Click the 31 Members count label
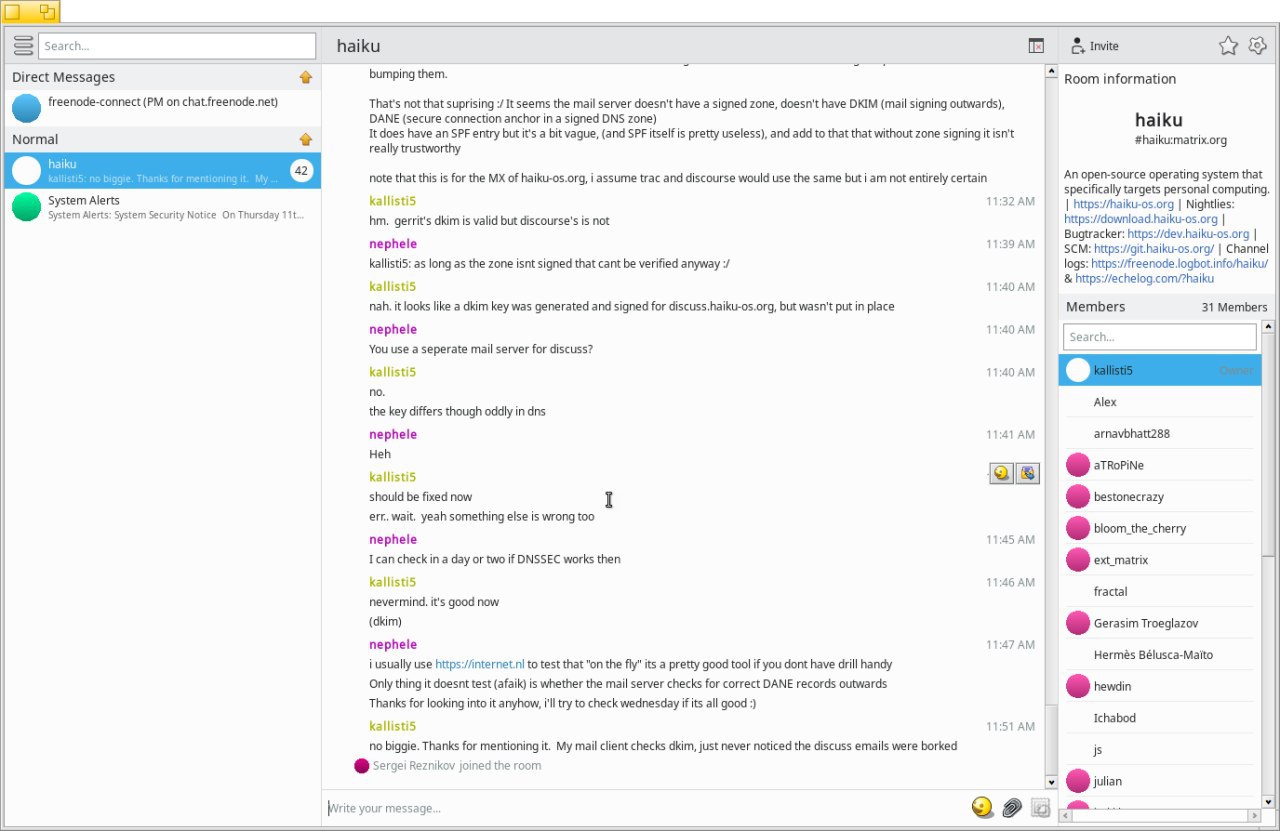This screenshot has width=1280, height=831. (x=1234, y=307)
